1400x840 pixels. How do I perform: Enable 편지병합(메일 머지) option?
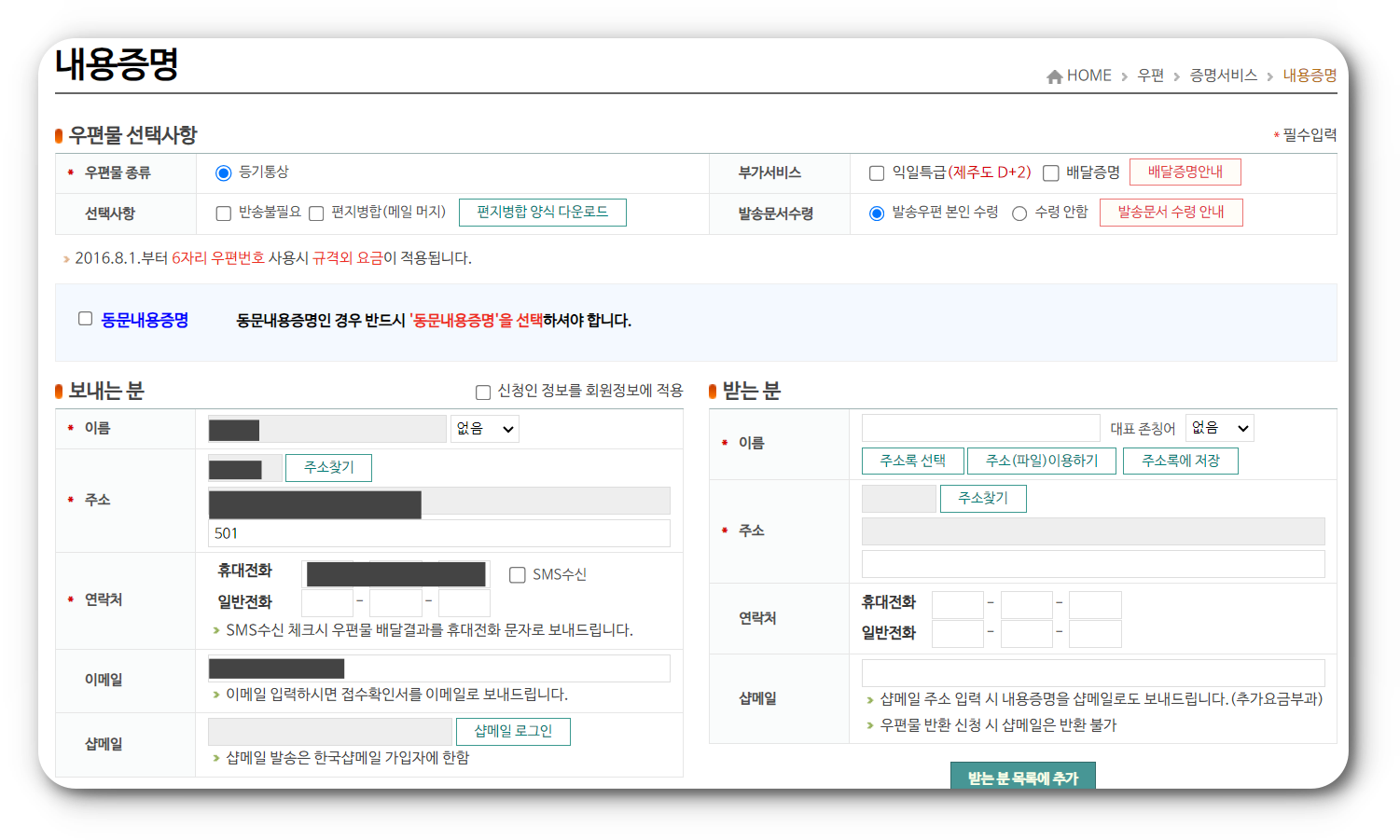coord(316,213)
